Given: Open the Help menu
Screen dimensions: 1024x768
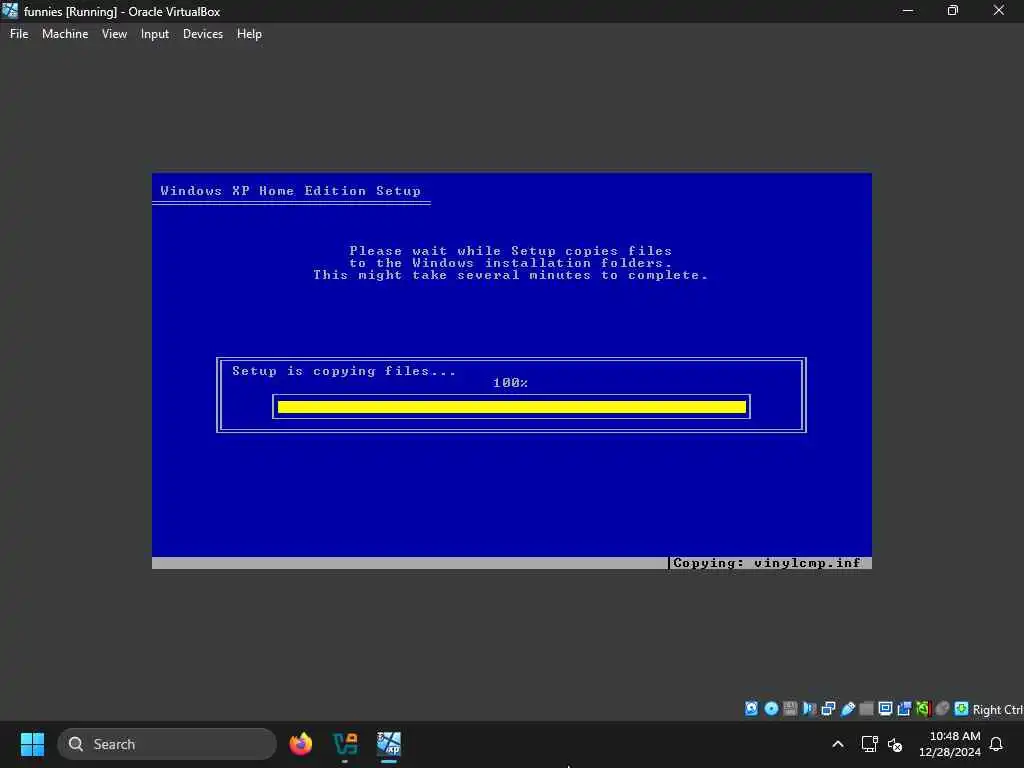Looking at the screenshot, I should [x=249, y=34].
